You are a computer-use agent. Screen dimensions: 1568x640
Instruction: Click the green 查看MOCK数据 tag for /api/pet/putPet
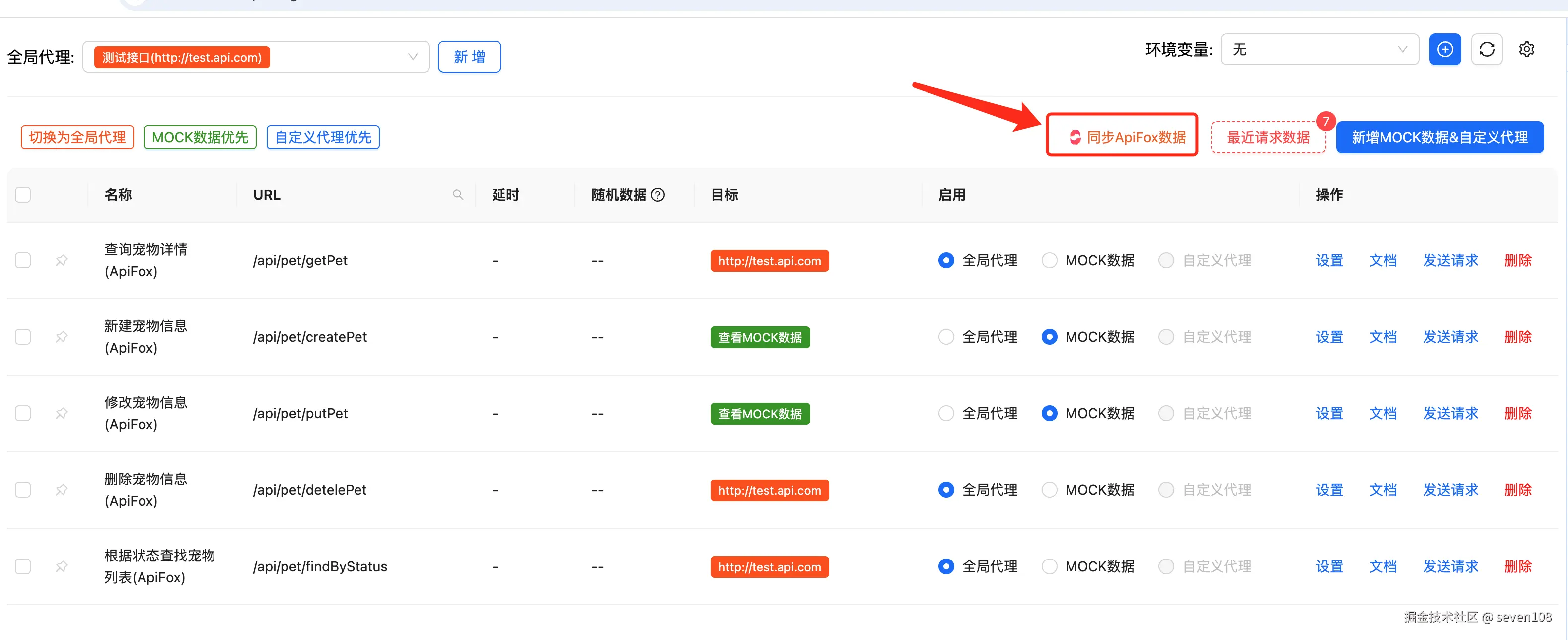point(760,414)
